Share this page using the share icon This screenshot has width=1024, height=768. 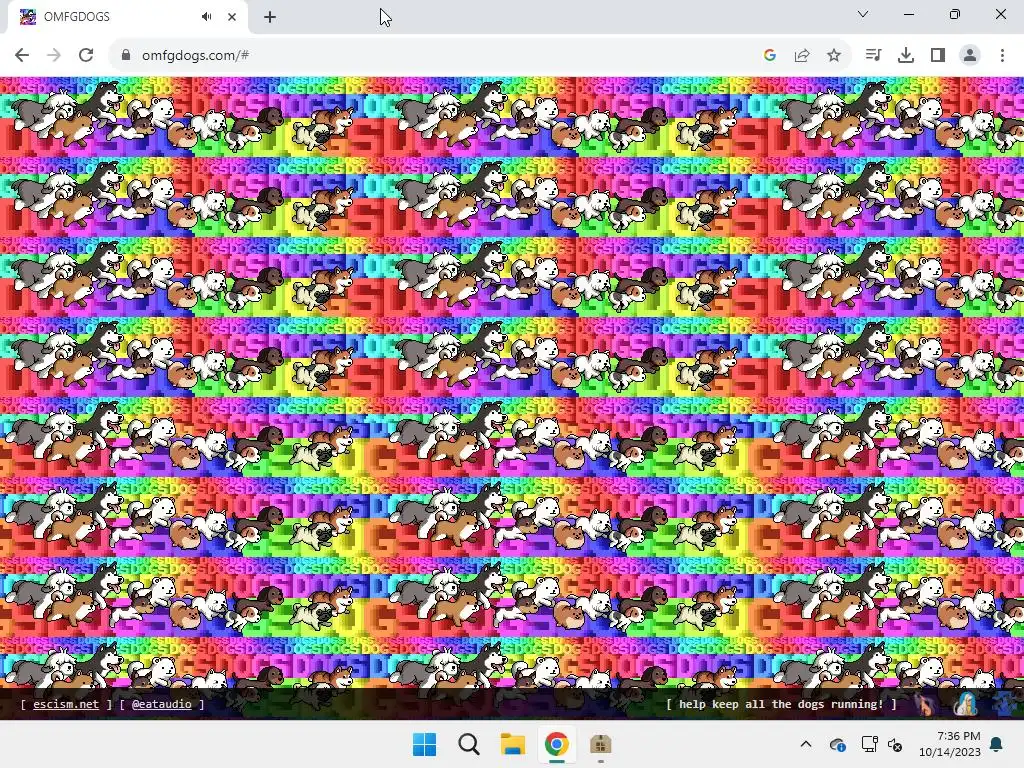(x=802, y=56)
